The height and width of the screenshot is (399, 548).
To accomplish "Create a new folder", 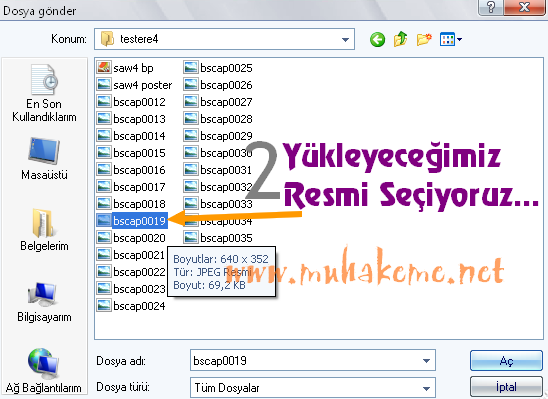I will 424,39.
